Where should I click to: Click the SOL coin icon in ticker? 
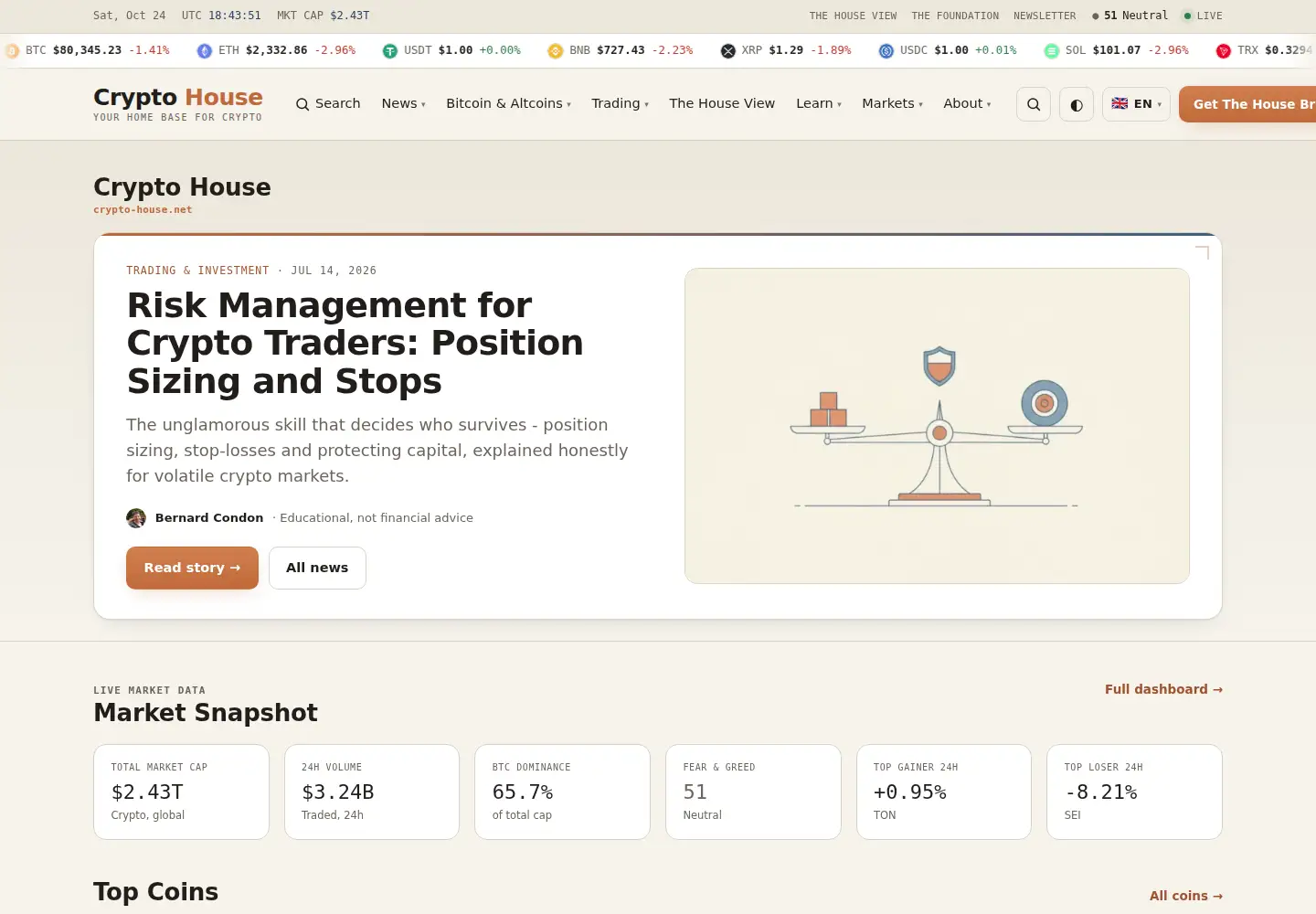(1052, 51)
